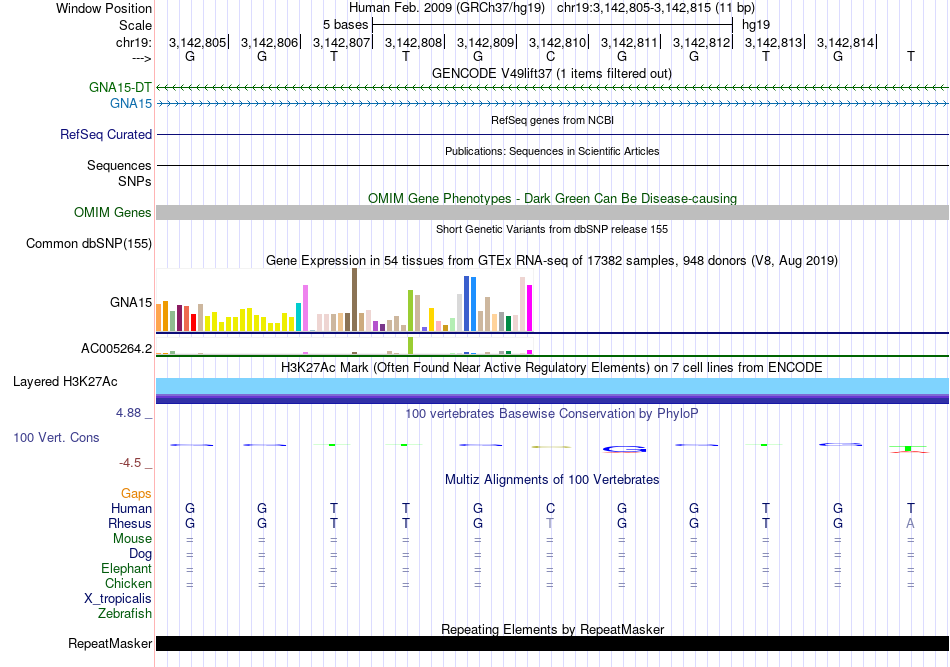Select the 100 Vert. Cons label
Screen dimensions: 950x667
coord(56,437)
